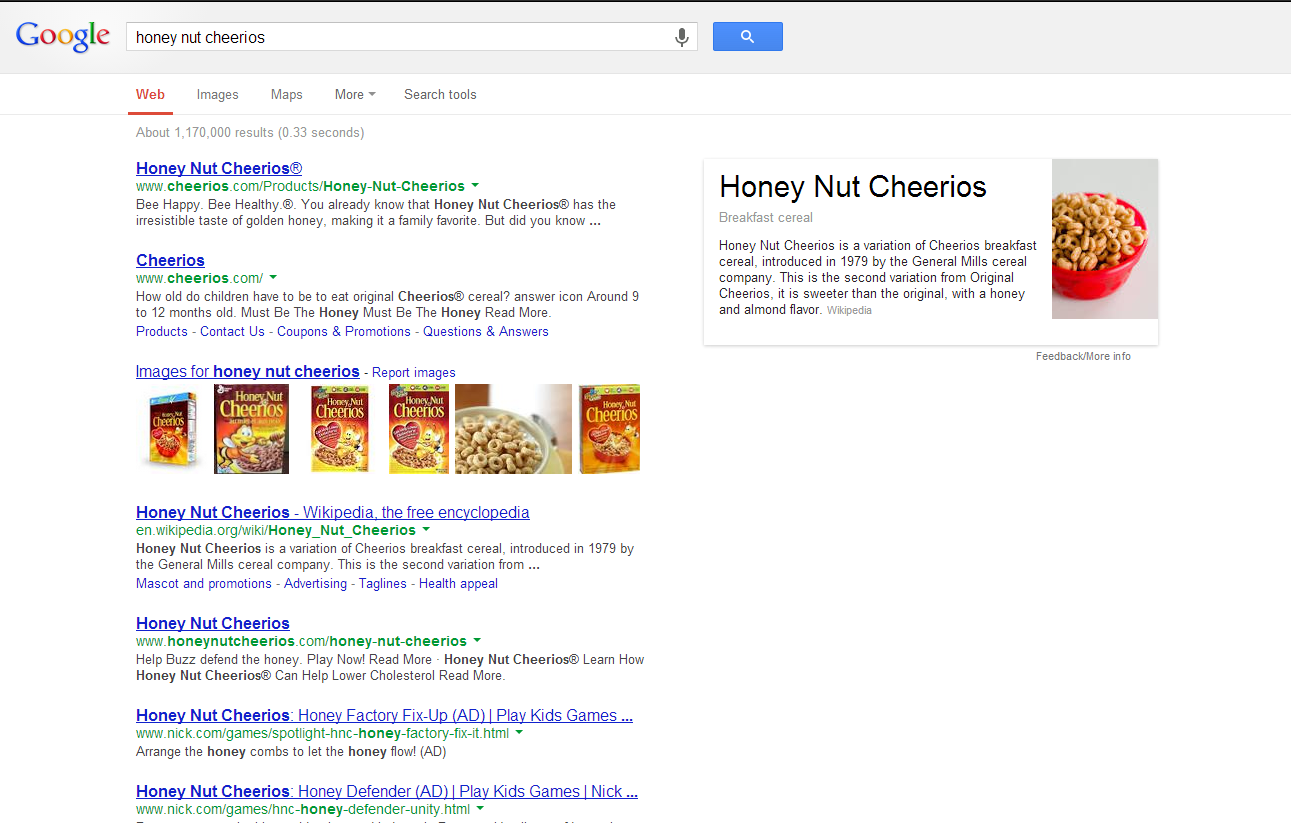1291x823 pixels.
Task: Open the Products sitelink under Cheerios
Action: (162, 332)
